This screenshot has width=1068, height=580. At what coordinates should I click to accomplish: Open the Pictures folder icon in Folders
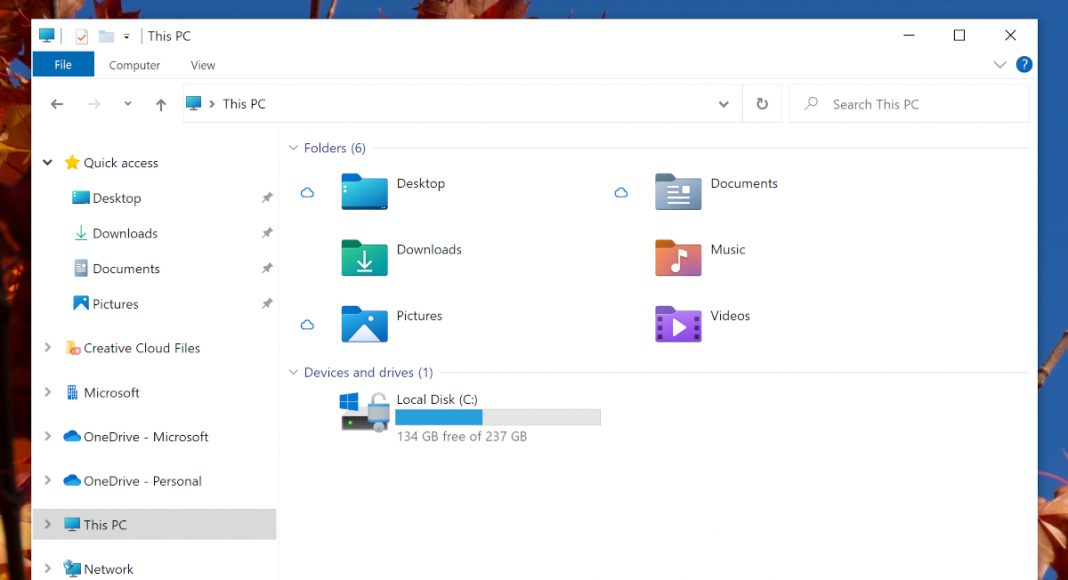point(364,323)
